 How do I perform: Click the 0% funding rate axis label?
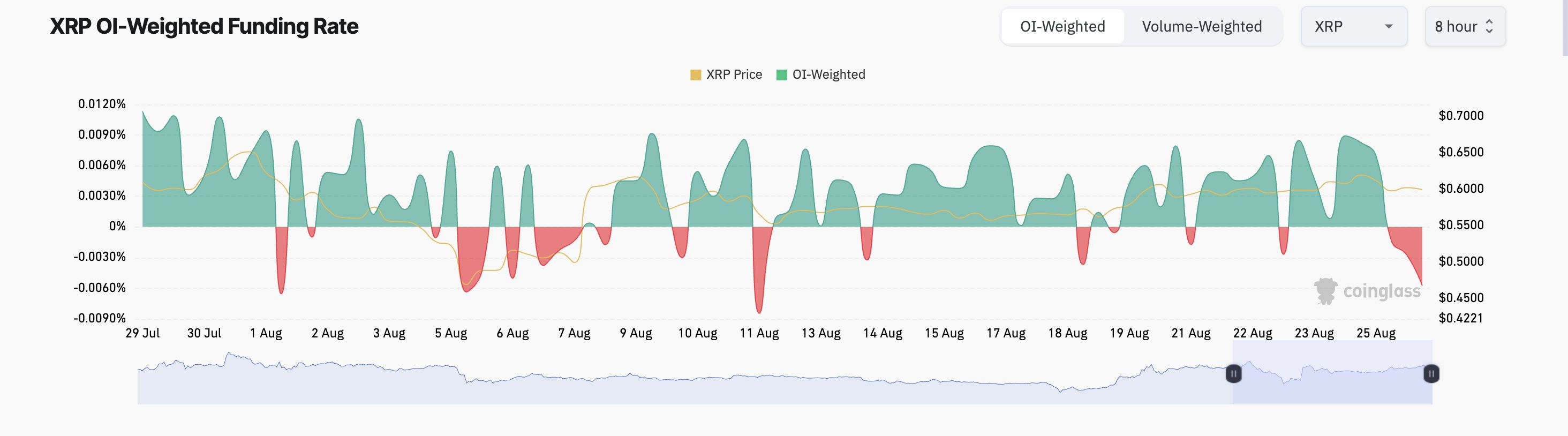coord(117,227)
